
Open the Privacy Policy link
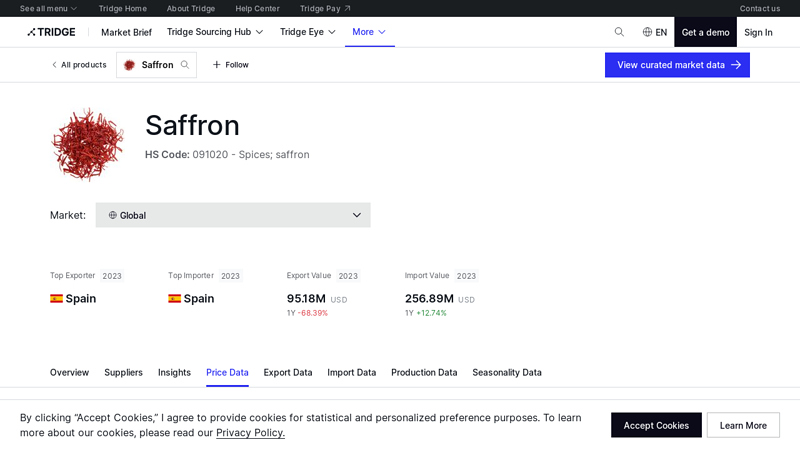(x=250, y=433)
